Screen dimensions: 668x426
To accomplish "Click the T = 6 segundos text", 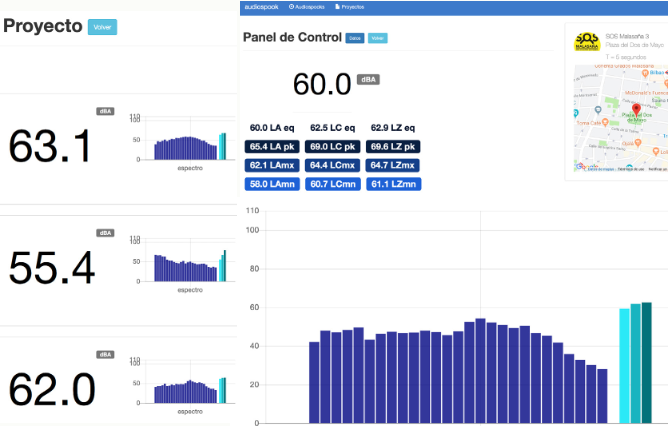I will 625,57.
